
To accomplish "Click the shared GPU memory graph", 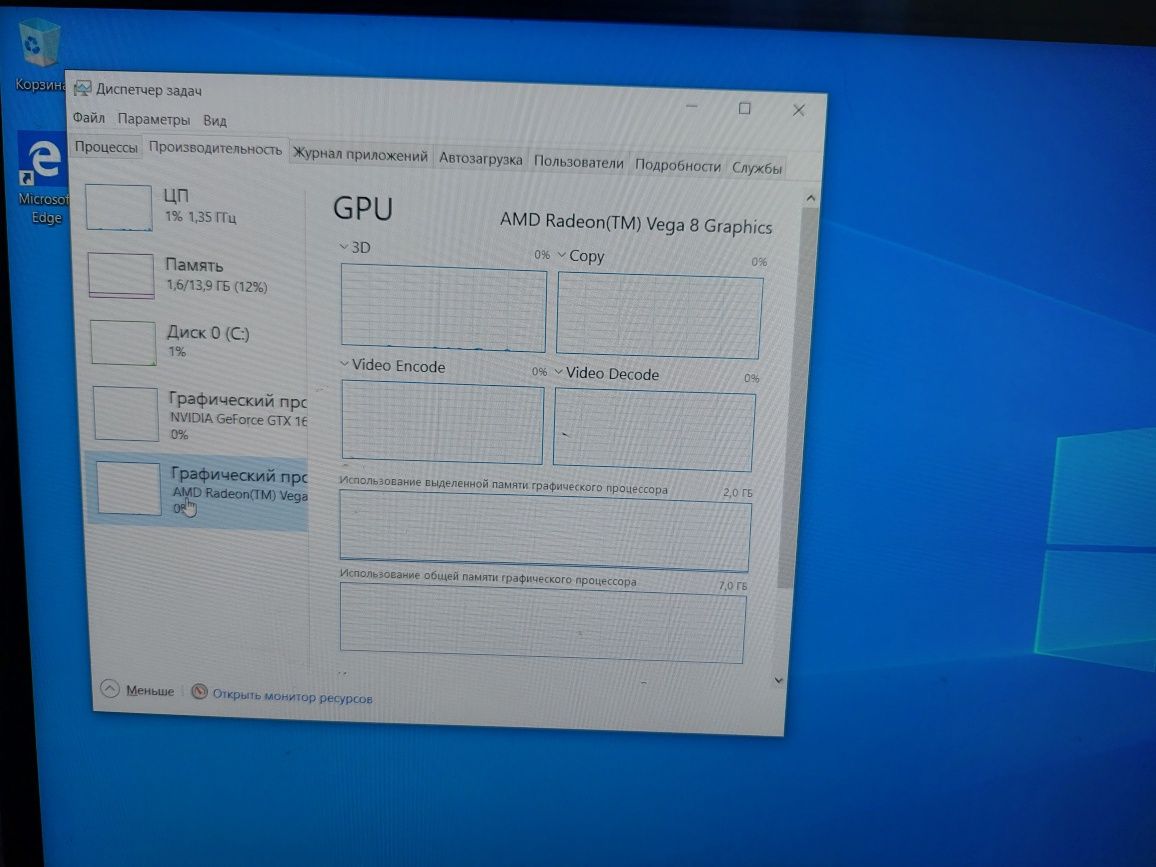I will coord(543,623).
